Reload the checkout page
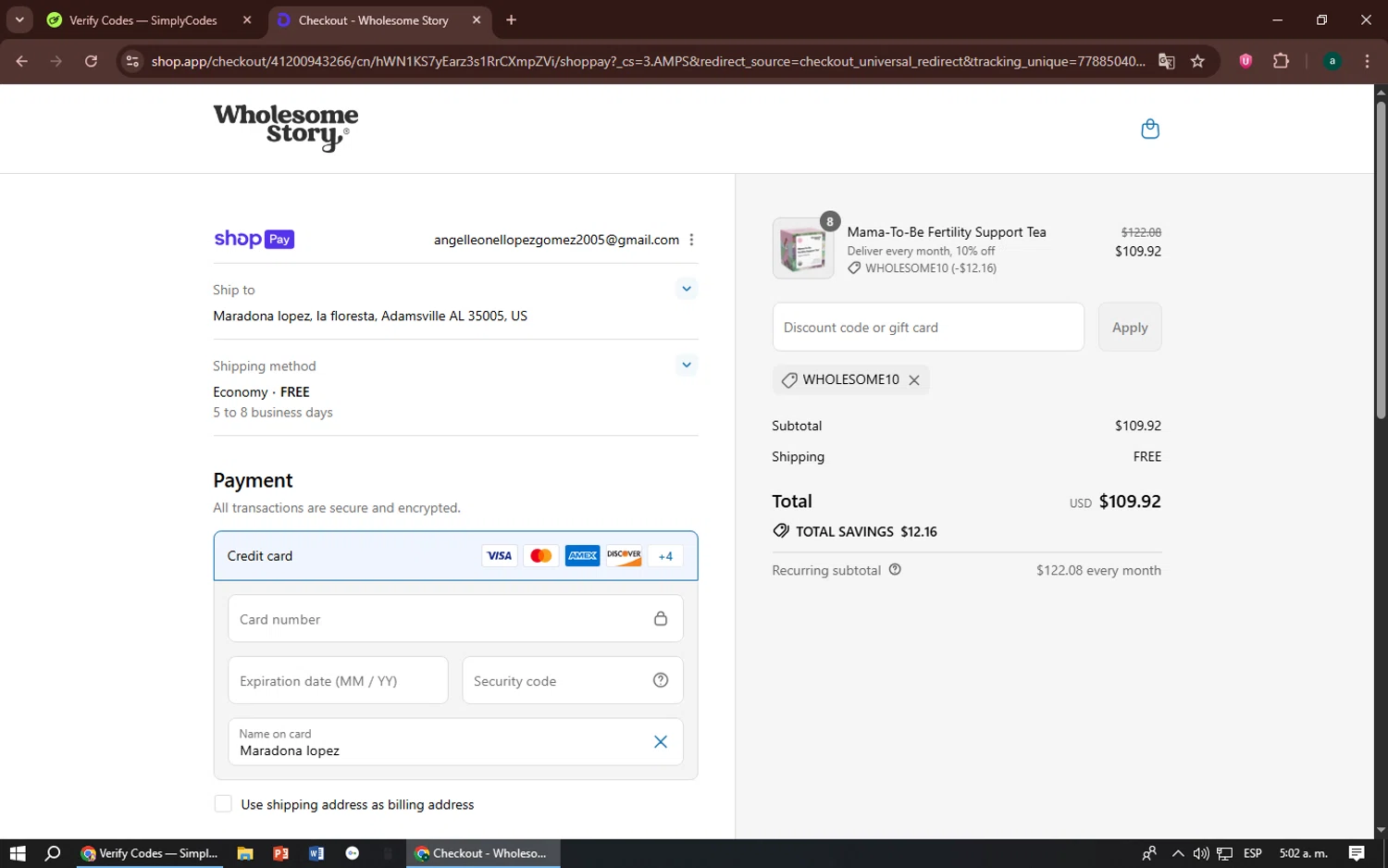The width and height of the screenshot is (1388, 868). click(91, 61)
